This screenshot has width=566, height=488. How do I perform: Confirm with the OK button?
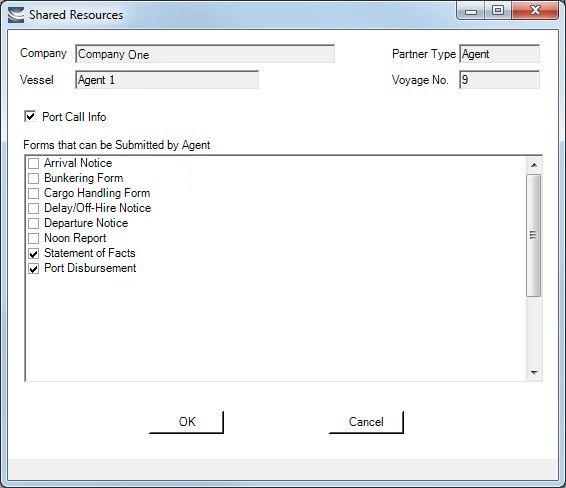coord(186,422)
